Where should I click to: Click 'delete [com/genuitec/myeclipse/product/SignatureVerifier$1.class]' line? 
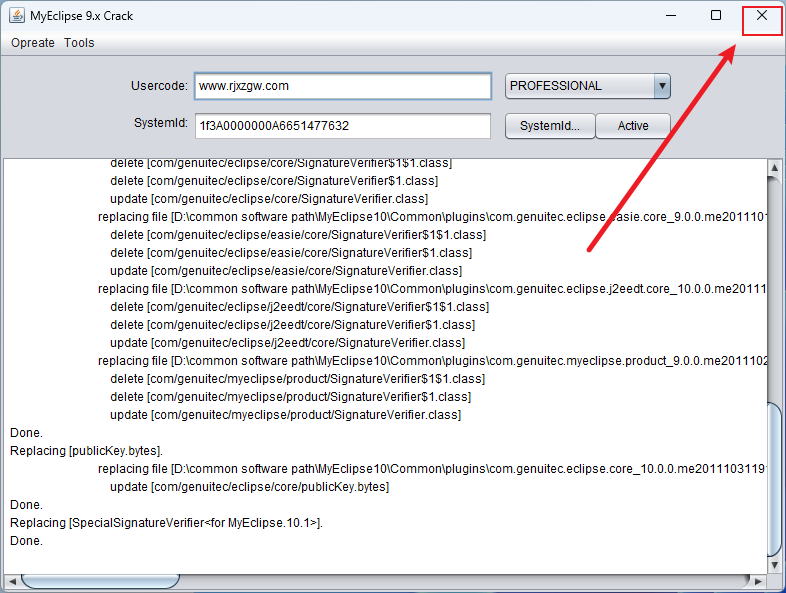[x=291, y=397]
